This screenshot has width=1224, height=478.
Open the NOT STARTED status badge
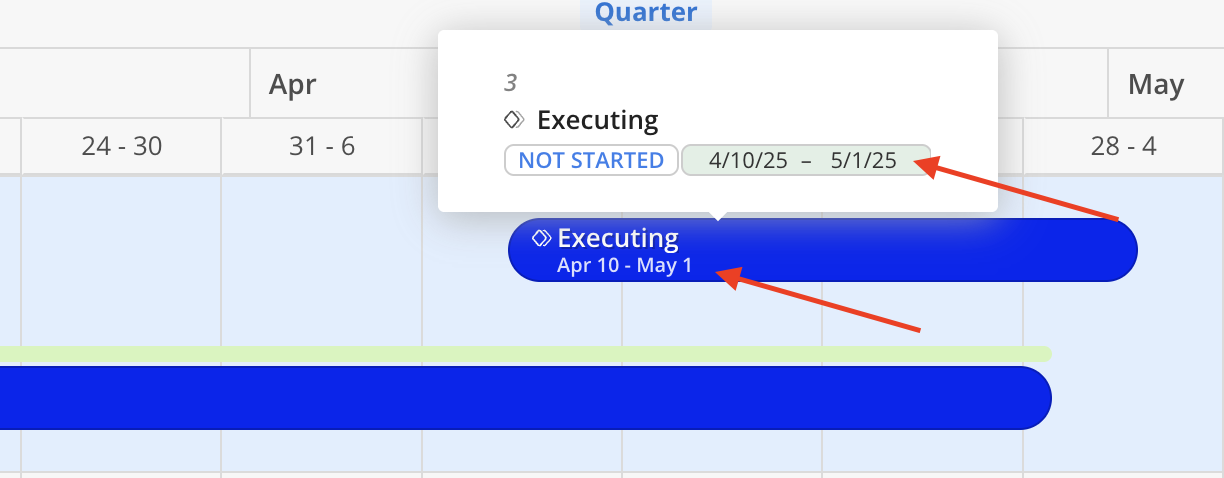point(591,160)
